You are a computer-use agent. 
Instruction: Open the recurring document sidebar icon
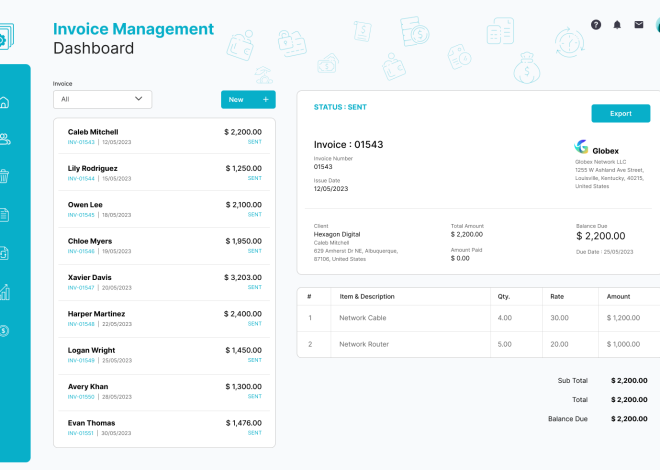tap(4, 253)
